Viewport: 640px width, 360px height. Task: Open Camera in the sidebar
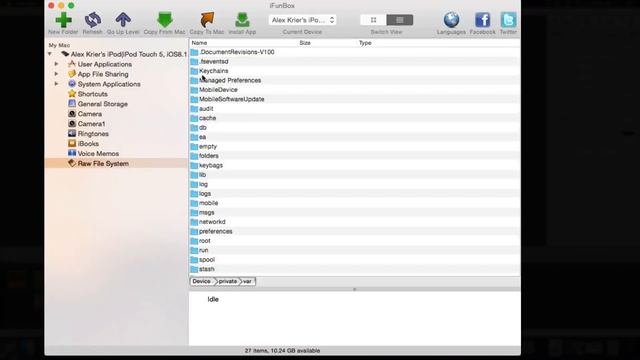pyautogui.click(x=89, y=114)
